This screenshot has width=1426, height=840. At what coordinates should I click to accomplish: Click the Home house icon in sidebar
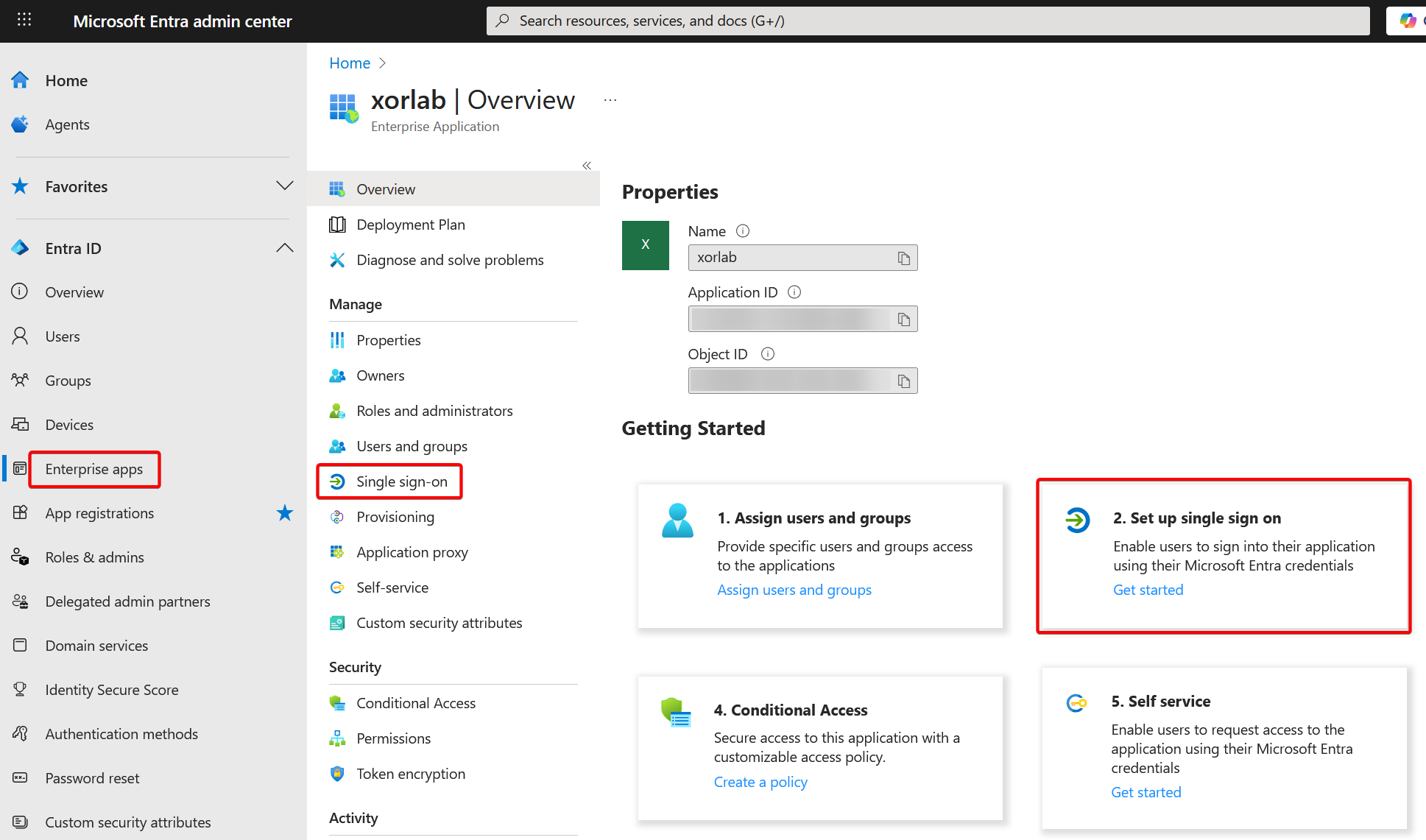[x=20, y=80]
